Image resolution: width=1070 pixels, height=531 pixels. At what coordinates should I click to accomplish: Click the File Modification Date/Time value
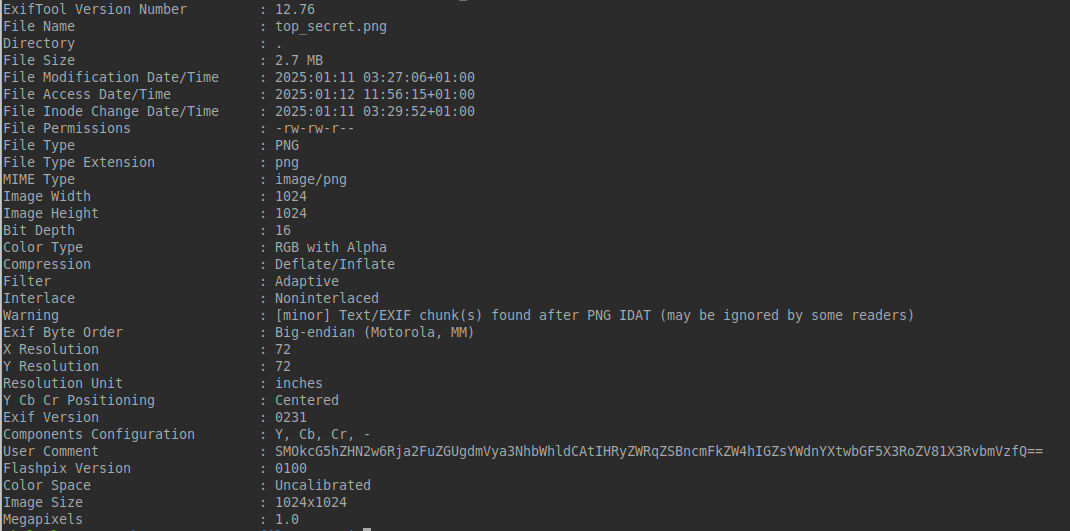pos(375,77)
